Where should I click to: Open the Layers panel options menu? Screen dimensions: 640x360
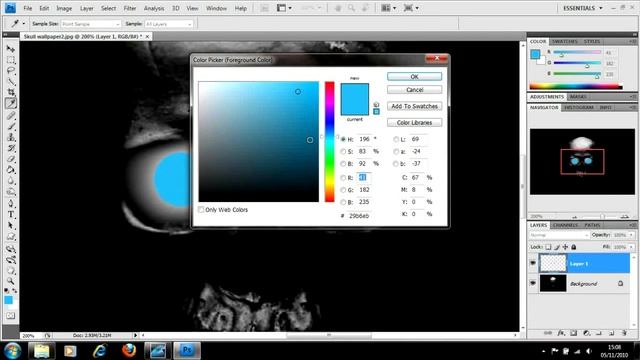tap(632, 225)
